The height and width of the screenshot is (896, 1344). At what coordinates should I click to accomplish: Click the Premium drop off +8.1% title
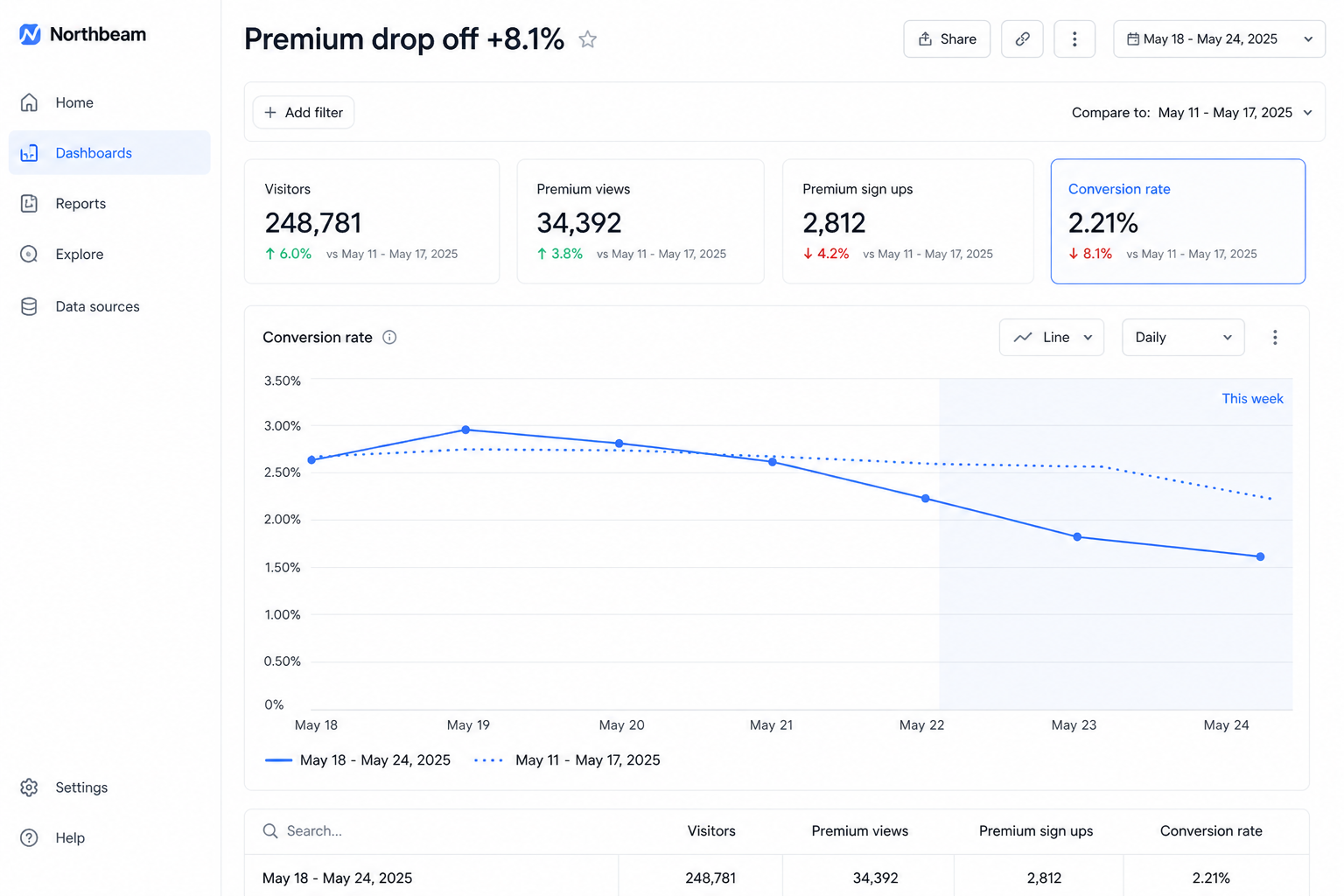coord(404,39)
